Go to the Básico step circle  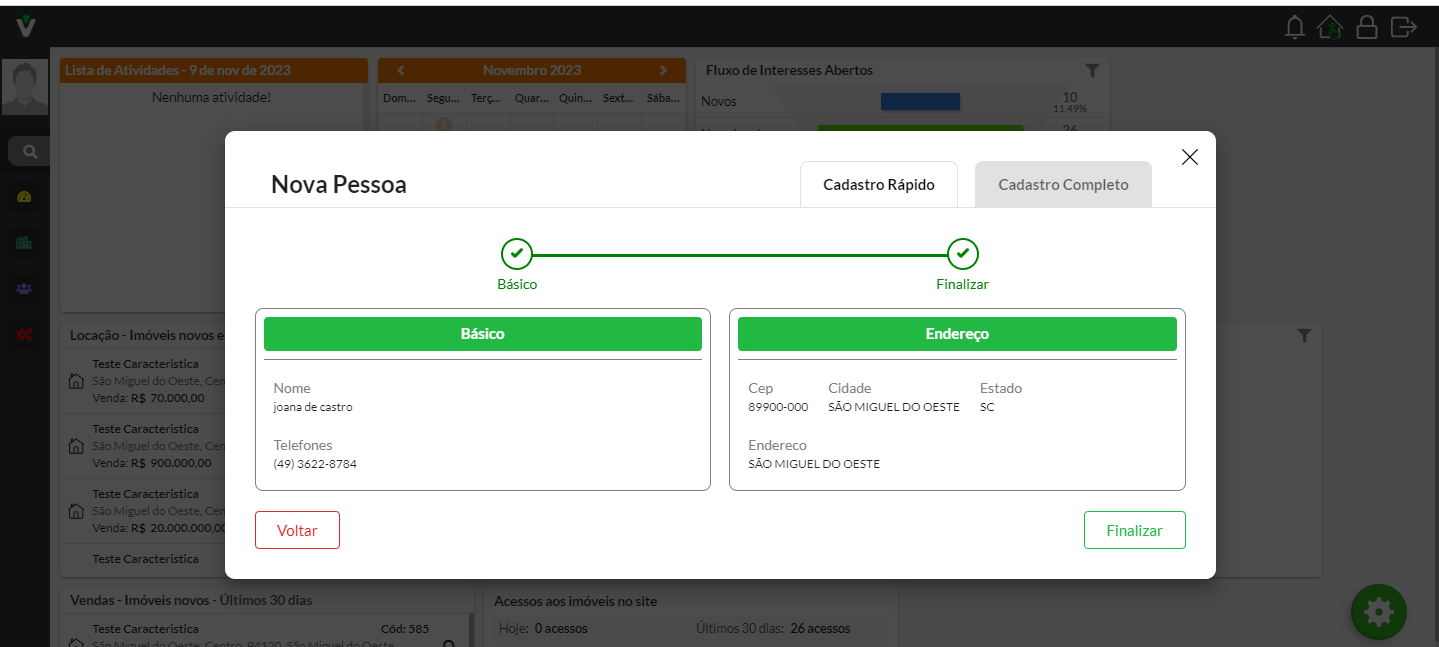[x=517, y=254]
